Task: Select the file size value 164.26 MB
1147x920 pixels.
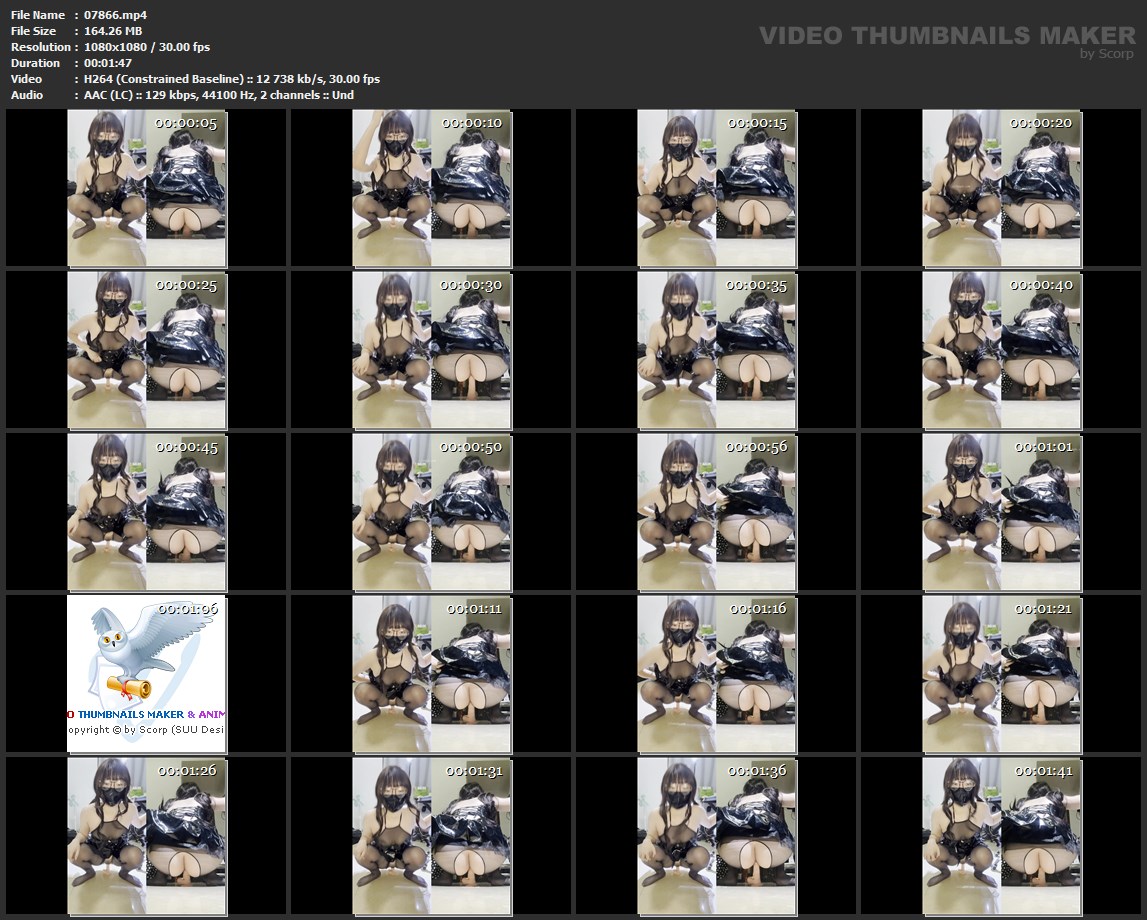Action: 113,31
